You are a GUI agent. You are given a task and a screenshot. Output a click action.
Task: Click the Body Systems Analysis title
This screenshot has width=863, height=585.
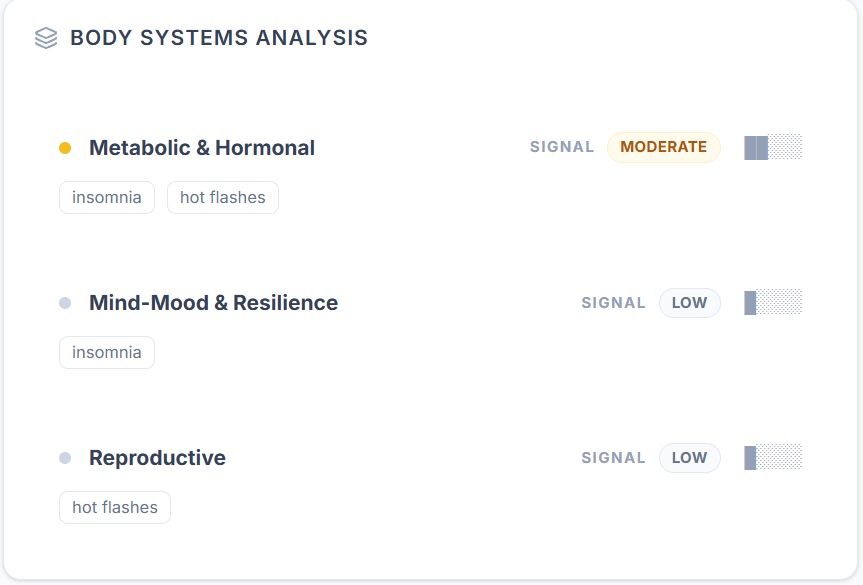click(219, 38)
